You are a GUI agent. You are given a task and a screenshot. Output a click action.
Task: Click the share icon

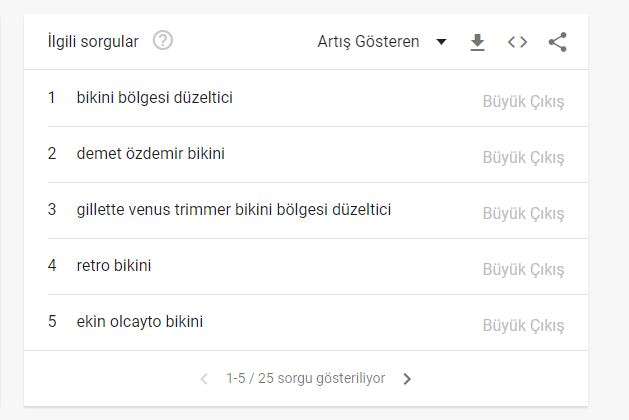pos(558,42)
